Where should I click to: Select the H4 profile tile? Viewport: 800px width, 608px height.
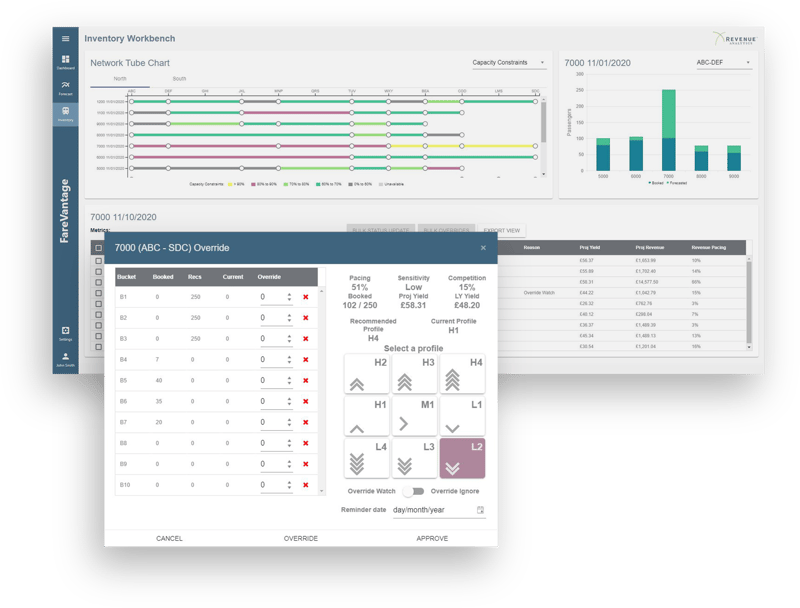click(462, 374)
